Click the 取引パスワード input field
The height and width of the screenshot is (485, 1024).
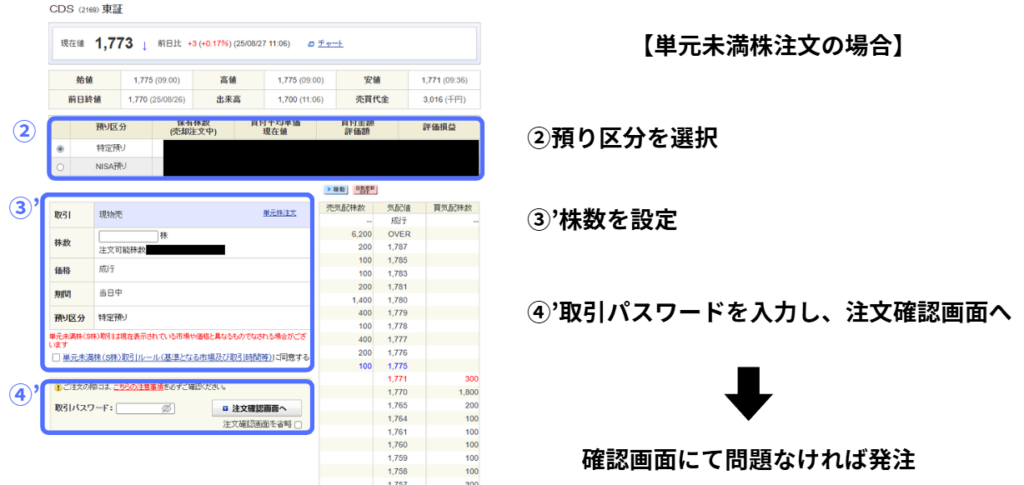pos(138,408)
